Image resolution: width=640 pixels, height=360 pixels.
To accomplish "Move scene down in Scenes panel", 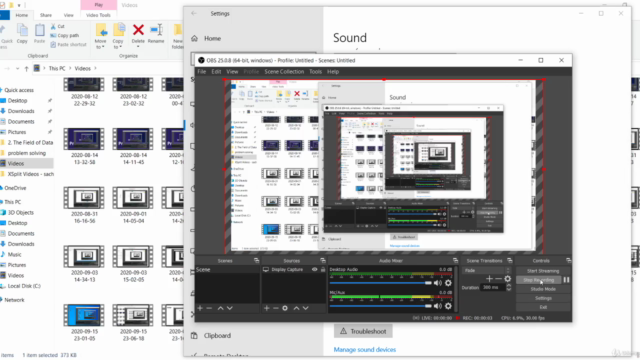I will click(229, 308).
